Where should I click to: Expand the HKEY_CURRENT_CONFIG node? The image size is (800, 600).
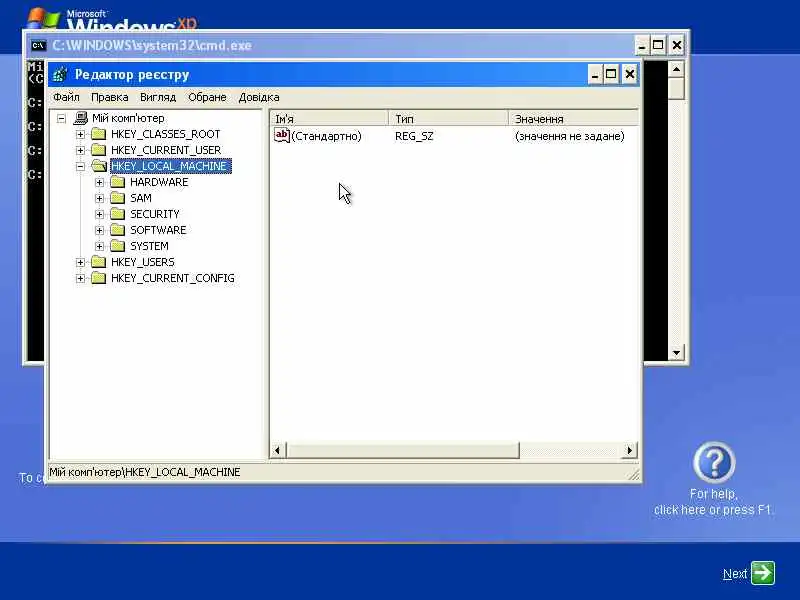pos(80,279)
